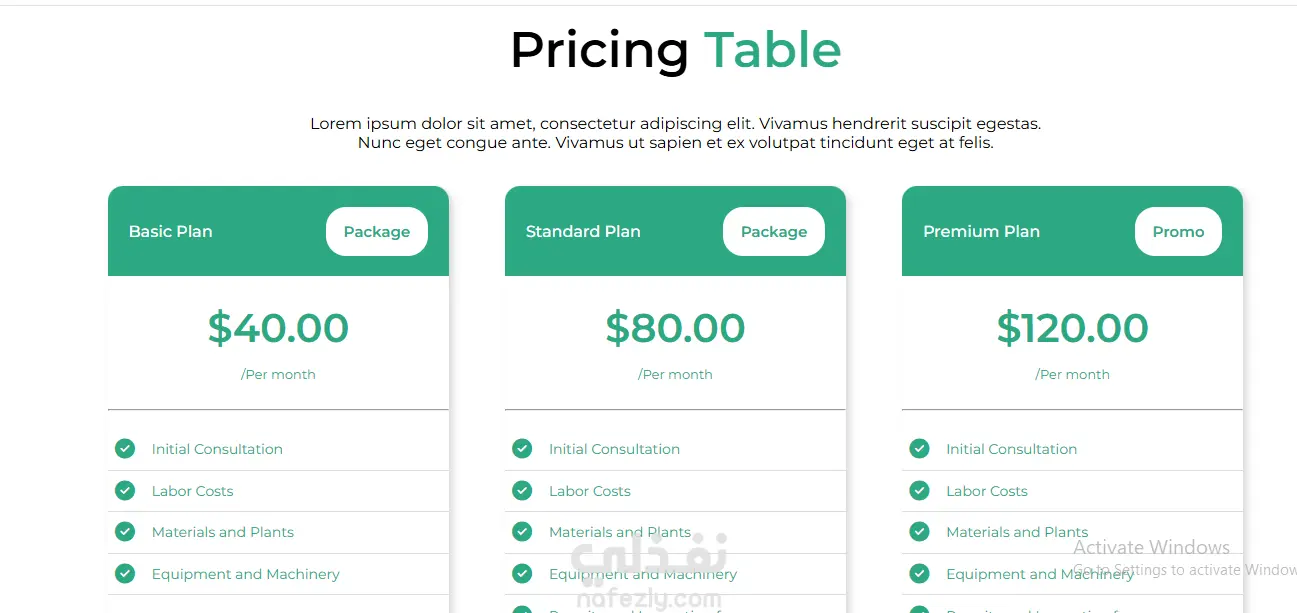Click the $120.00 price in Premium Plan
Screen dimensions: 1297x613
click(1072, 328)
